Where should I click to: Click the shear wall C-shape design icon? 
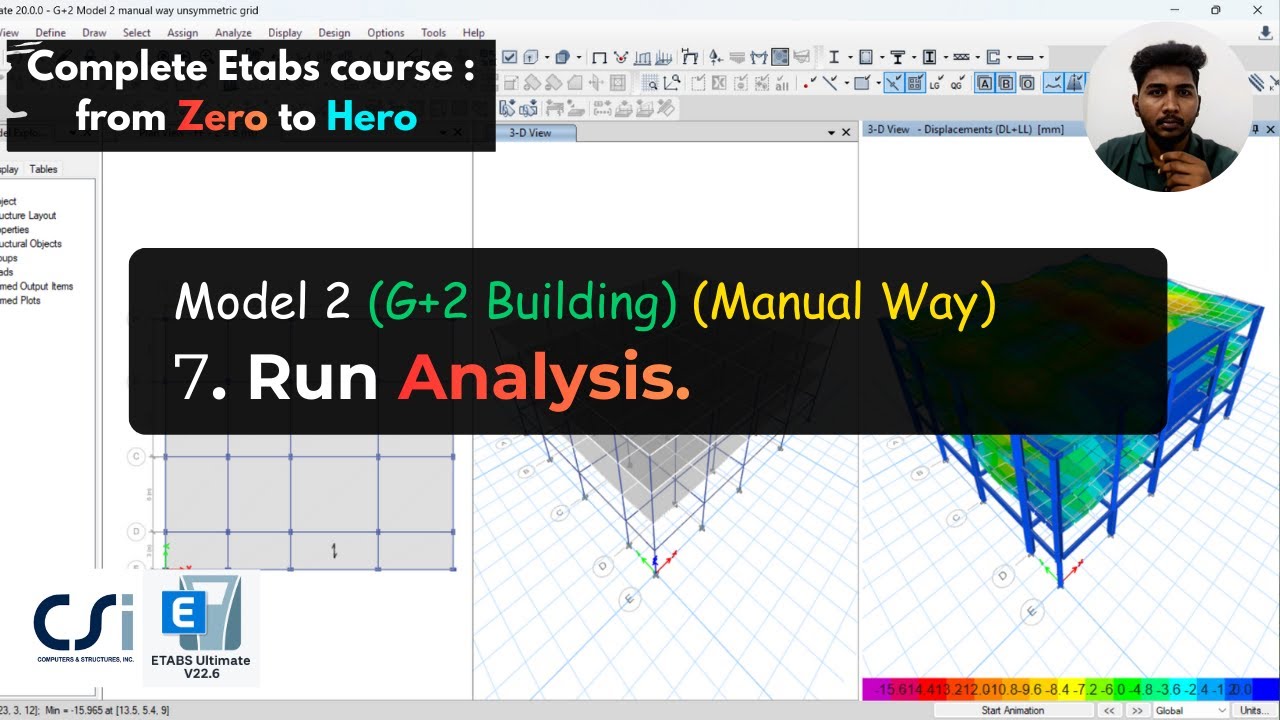point(993,57)
